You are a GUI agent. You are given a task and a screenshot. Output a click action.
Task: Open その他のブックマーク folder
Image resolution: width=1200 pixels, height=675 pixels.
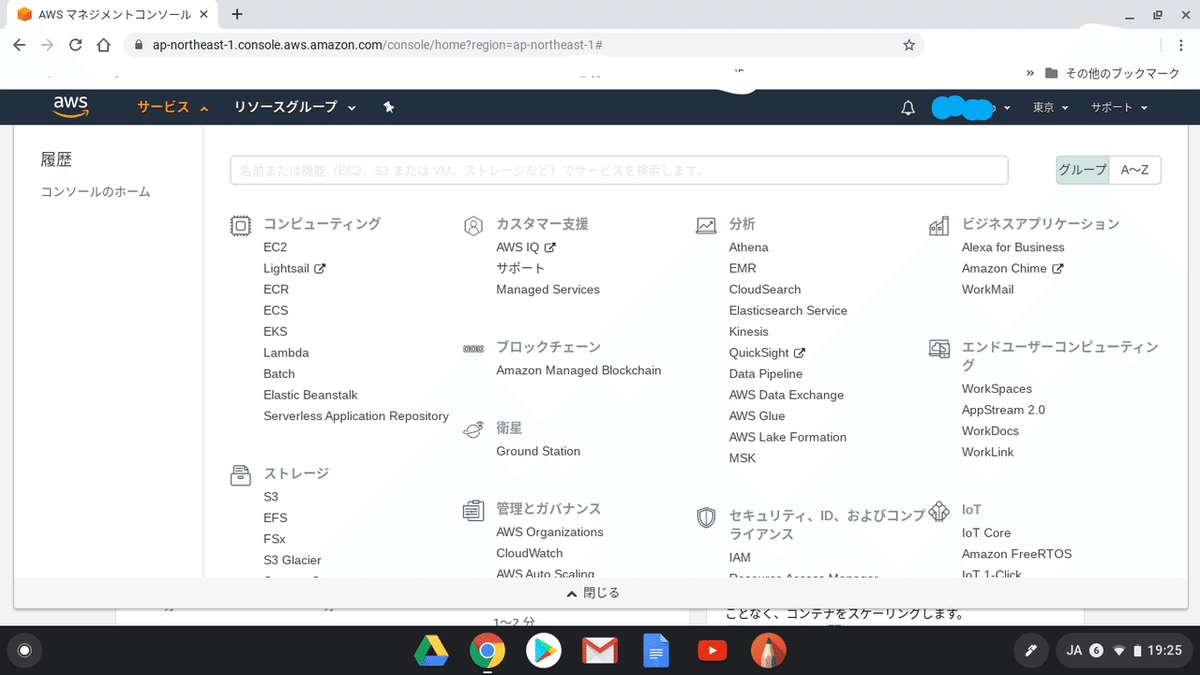point(1112,73)
